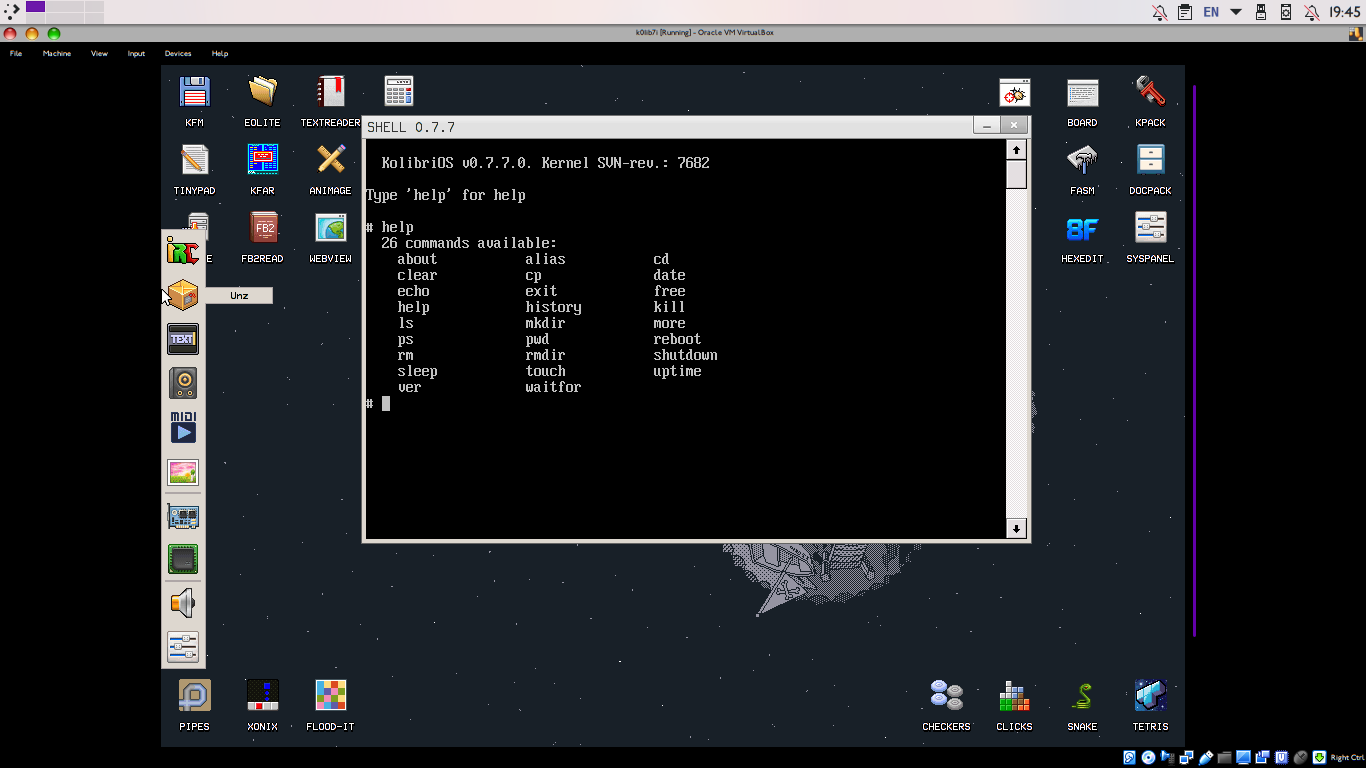Open the green CPU chip dock icon
The width and height of the screenshot is (1366, 768).
[x=183, y=559]
